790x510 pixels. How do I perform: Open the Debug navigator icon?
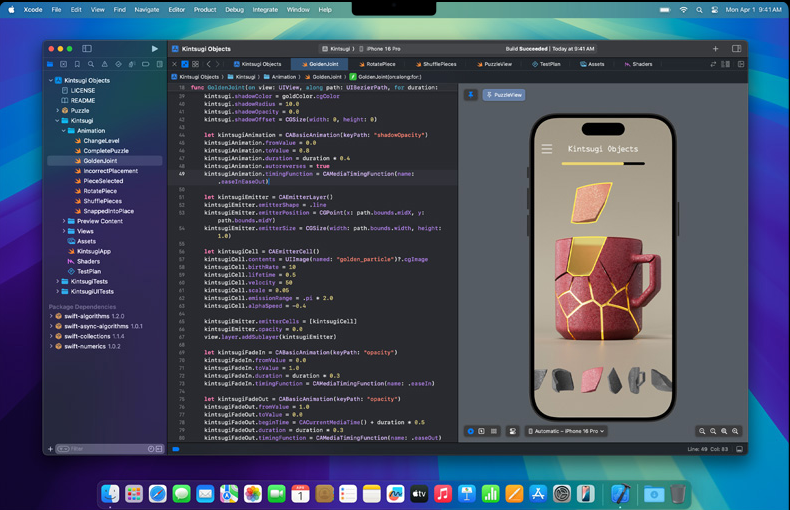coord(132,65)
